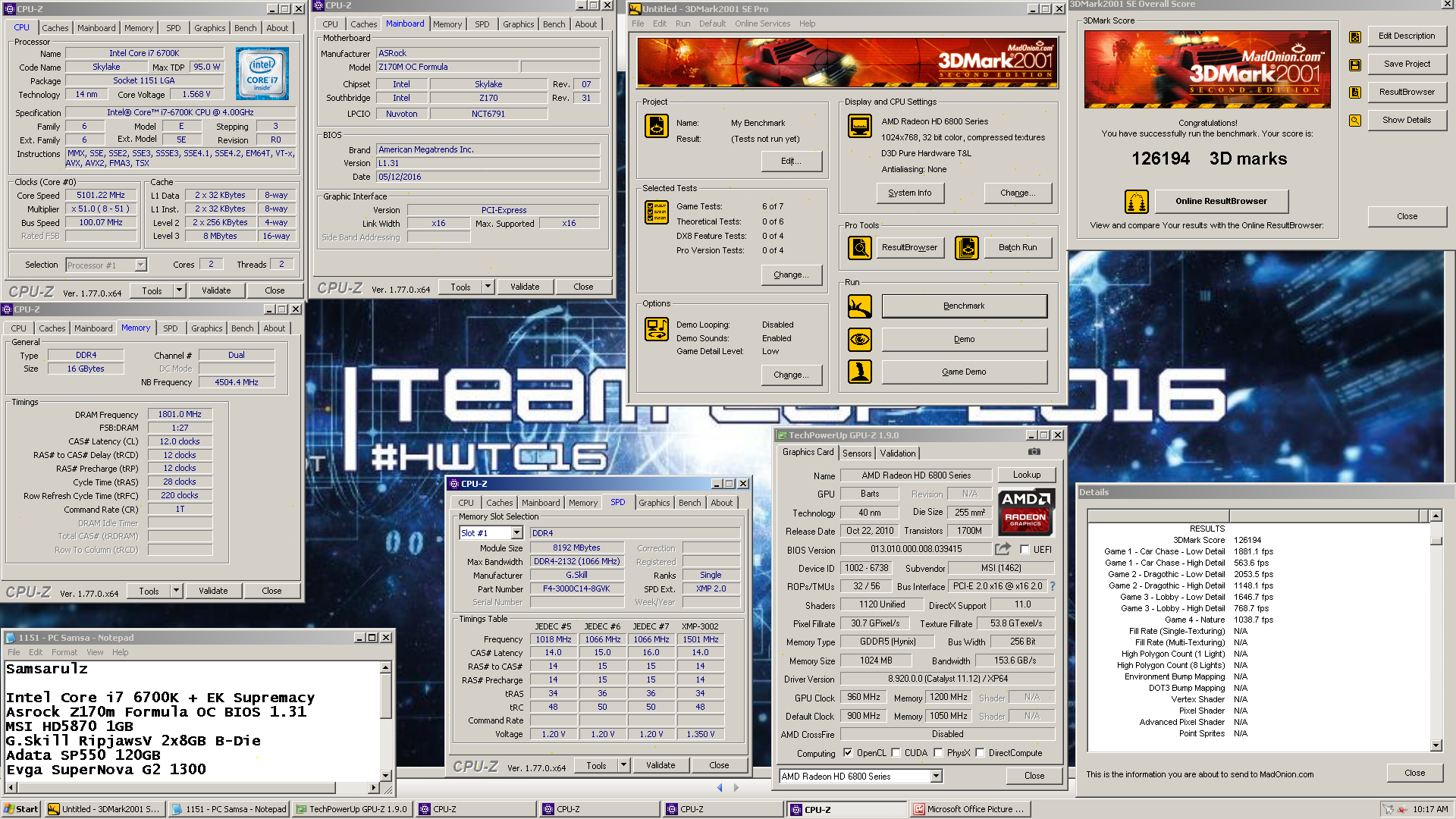Click the Notepad vertical scrollbar down arrow
This screenshot has height=819, width=1456.
tap(386, 775)
